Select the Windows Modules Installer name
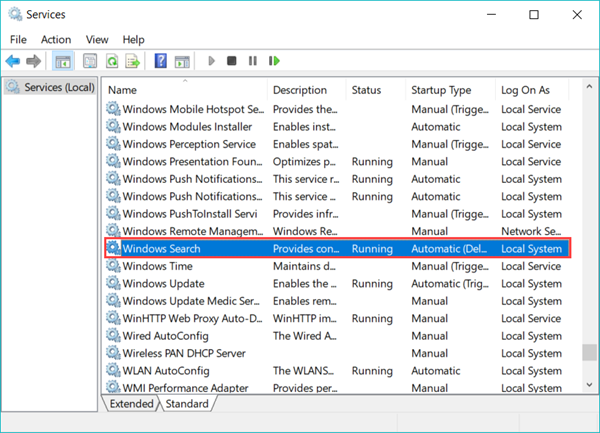 [x=187, y=127]
